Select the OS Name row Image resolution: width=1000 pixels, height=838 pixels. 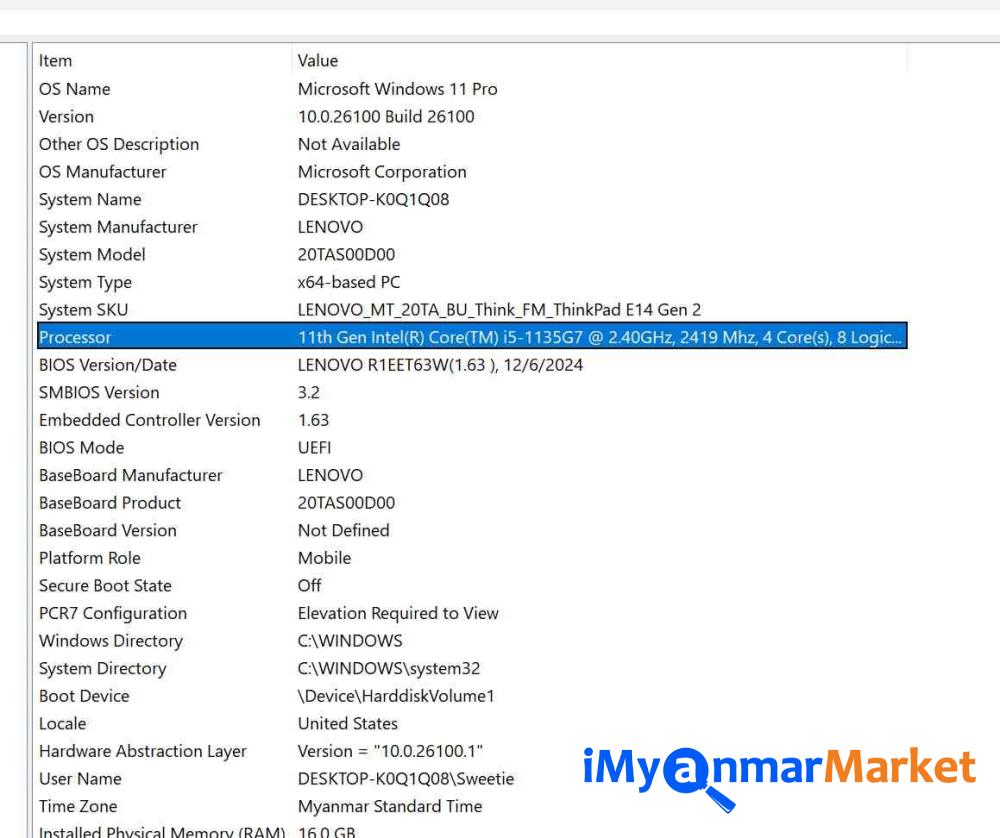pos(74,89)
